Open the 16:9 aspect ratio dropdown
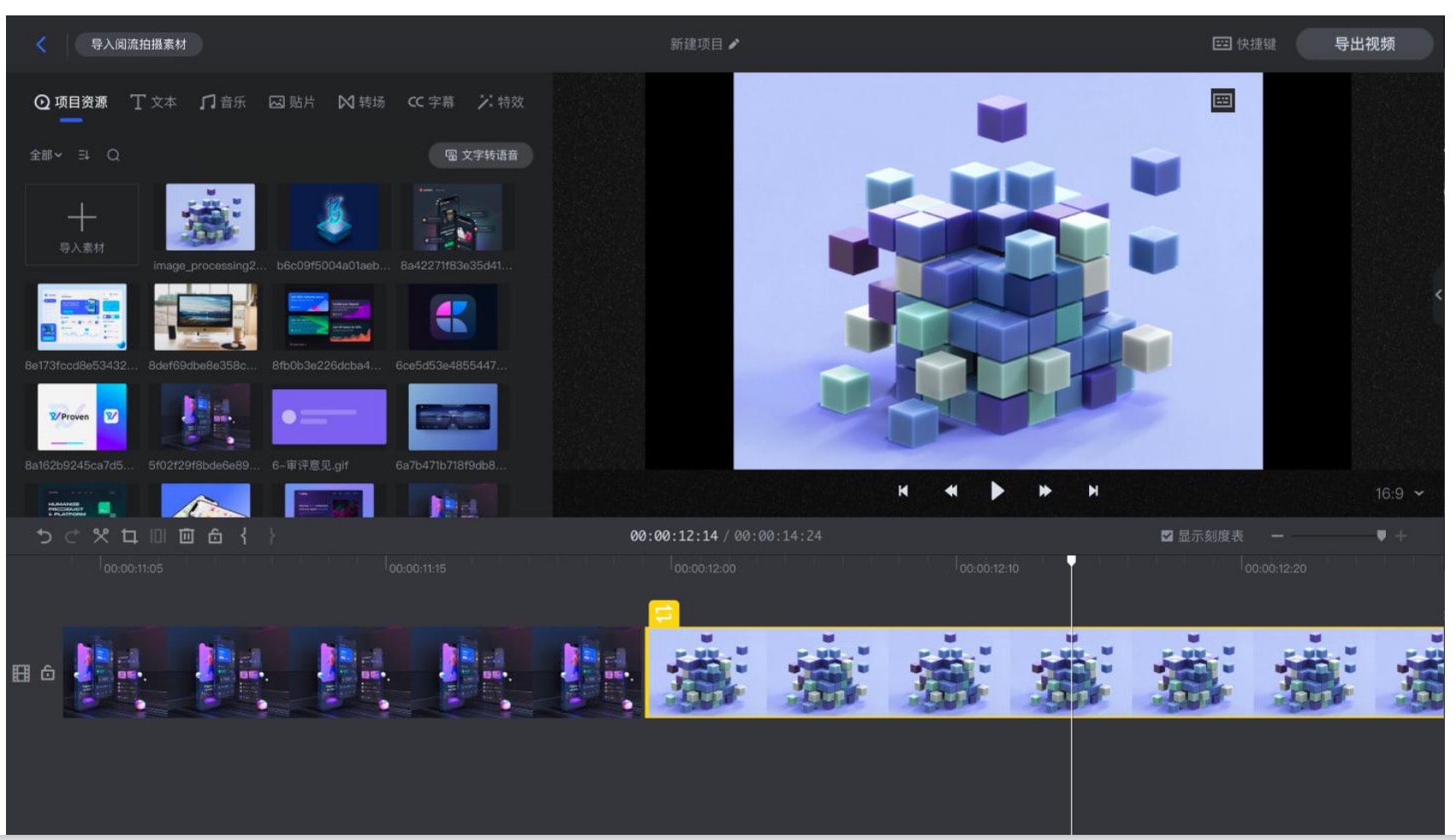This screenshot has width=1456, height=840. coord(1400,494)
